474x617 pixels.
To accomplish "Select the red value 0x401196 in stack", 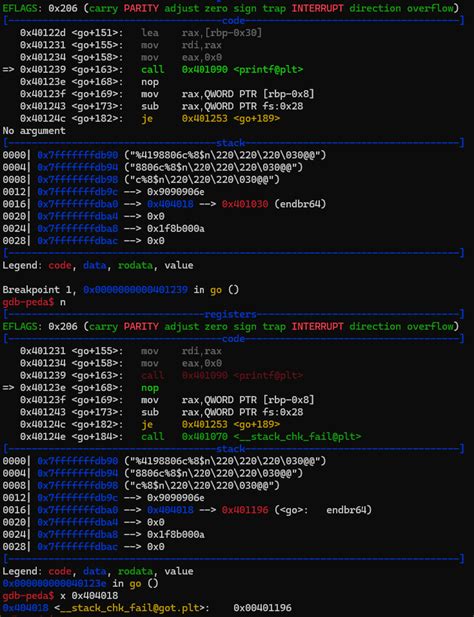I will (x=245, y=510).
